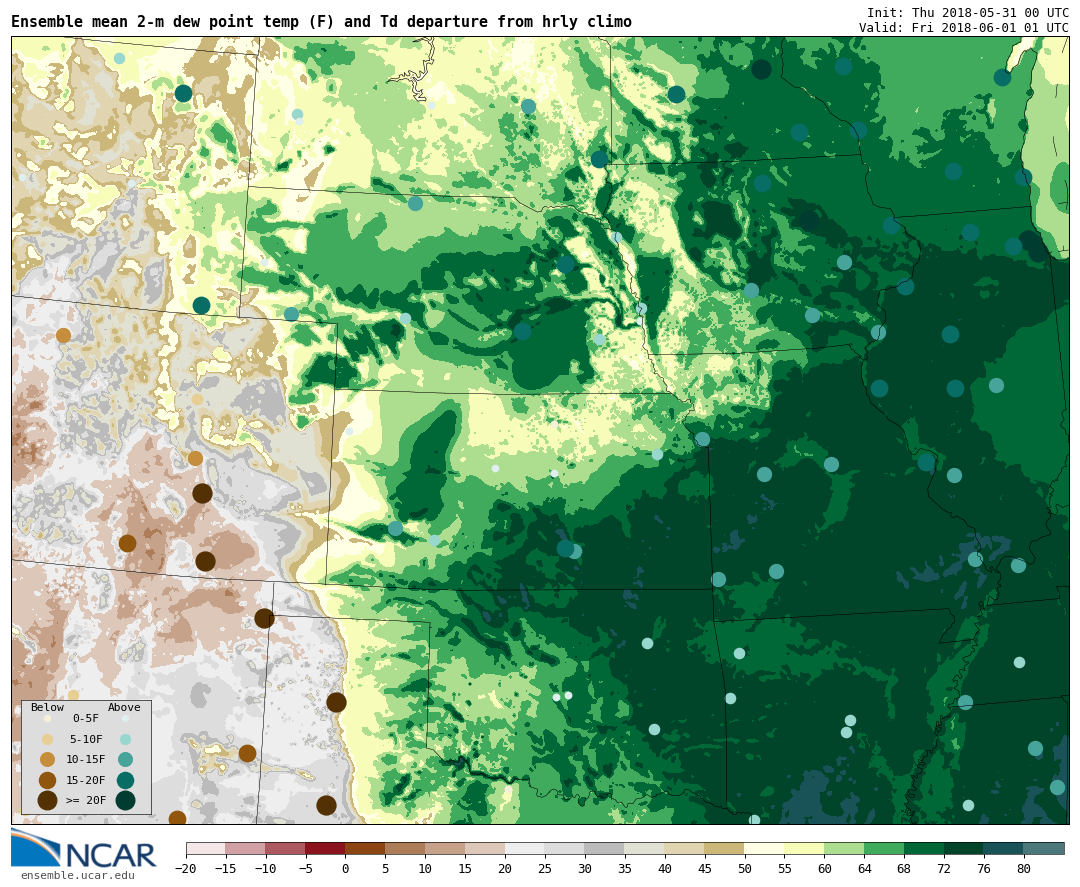
Task: Pick the colorbar swatch between -20 and -15
Action: click(x=206, y=848)
